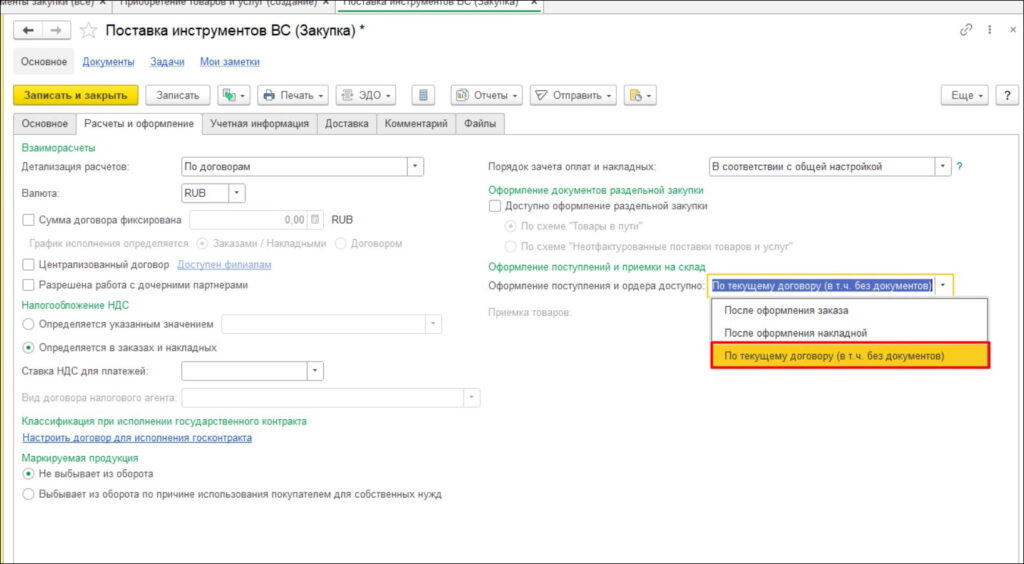Click the Детализация расчетов По договорам field
This screenshot has width=1024, height=564.
click(x=295, y=166)
